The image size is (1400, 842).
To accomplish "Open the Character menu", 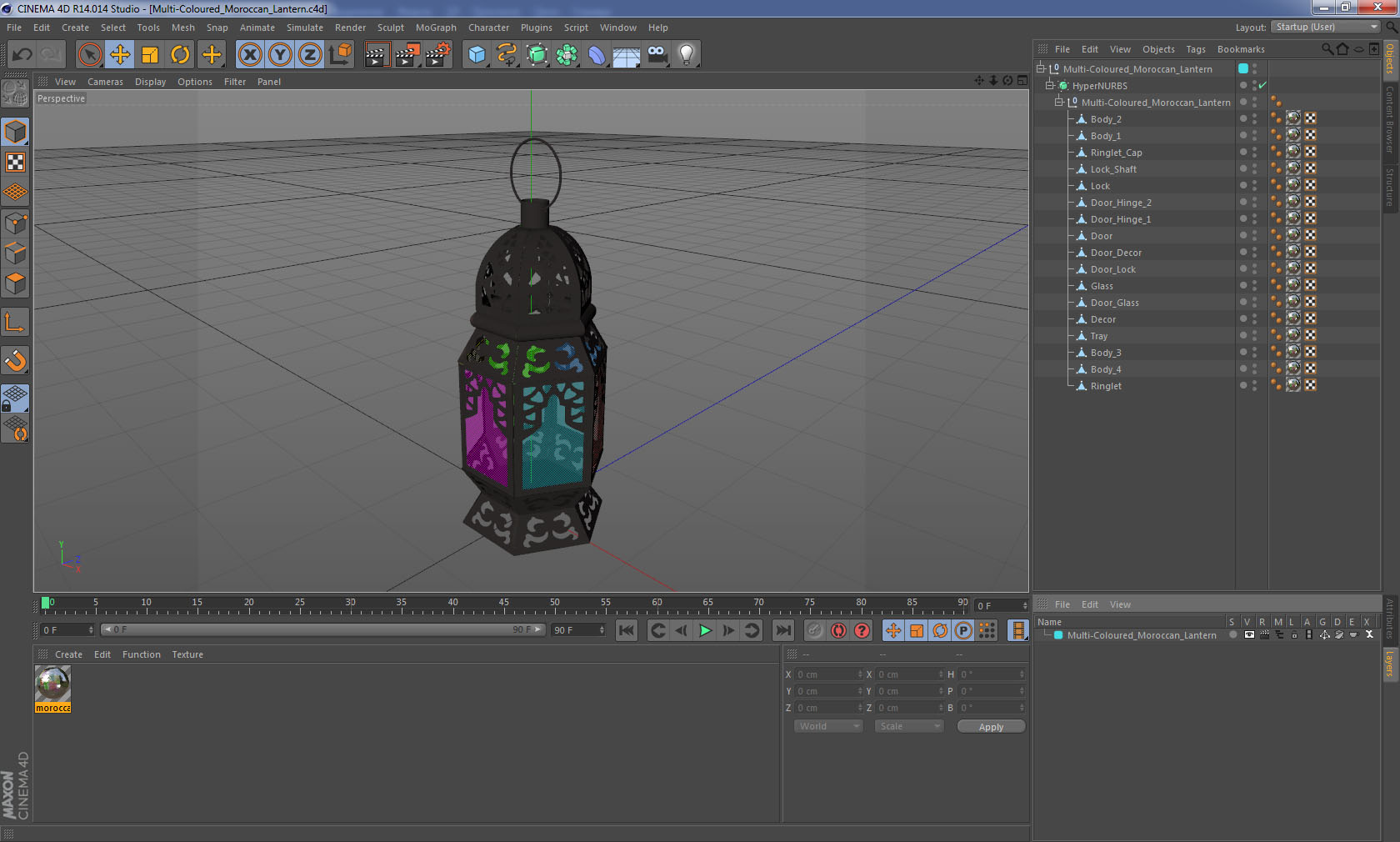I will pyautogui.click(x=488, y=28).
